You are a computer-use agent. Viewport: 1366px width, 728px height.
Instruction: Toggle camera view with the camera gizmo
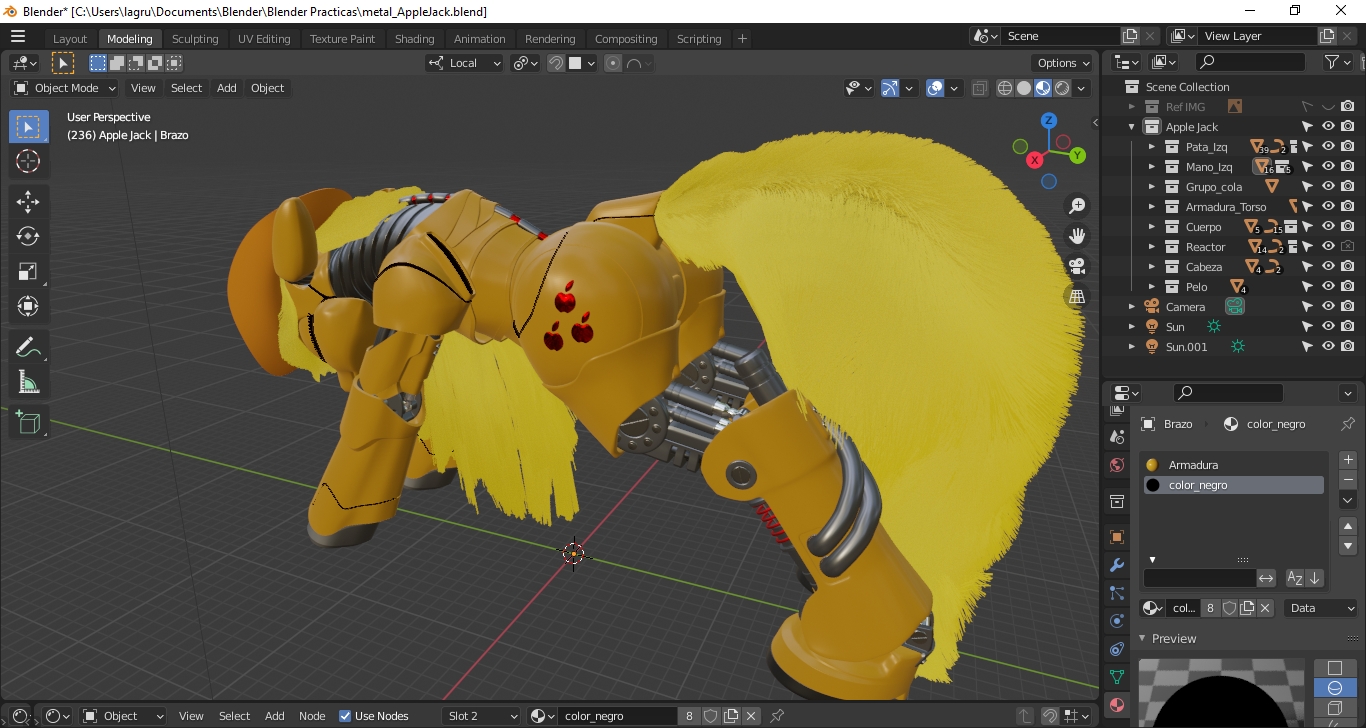pyautogui.click(x=1077, y=266)
